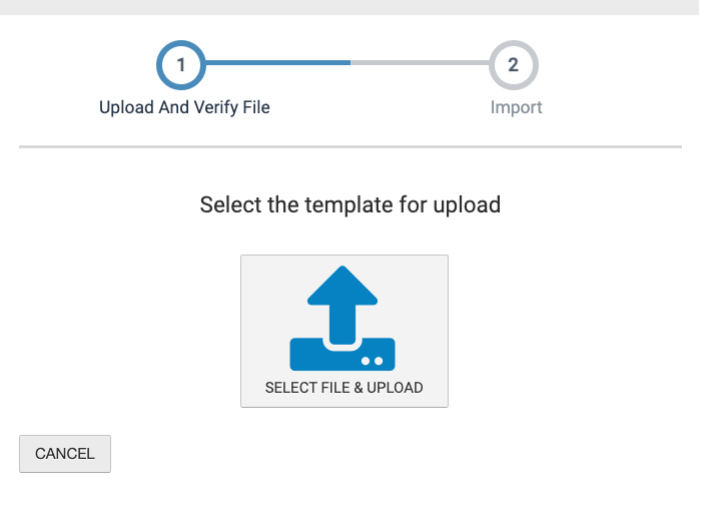Screen dimensions: 701x516
Task: Click the two white dots on drive icon
Action: [x=372, y=361]
